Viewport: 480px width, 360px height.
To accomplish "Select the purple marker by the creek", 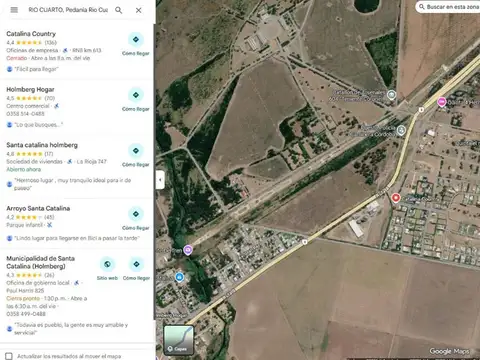I will pyautogui.click(x=188, y=250).
